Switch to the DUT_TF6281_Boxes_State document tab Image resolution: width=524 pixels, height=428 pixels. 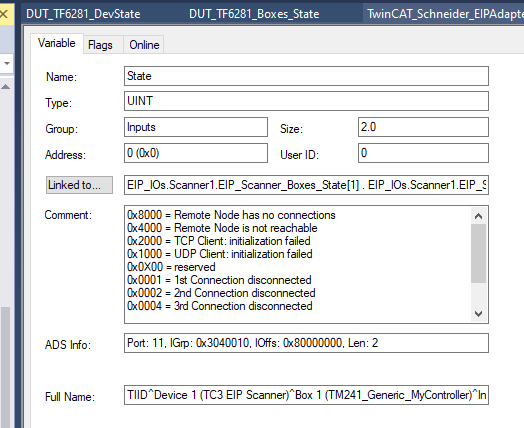pyautogui.click(x=254, y=14)
